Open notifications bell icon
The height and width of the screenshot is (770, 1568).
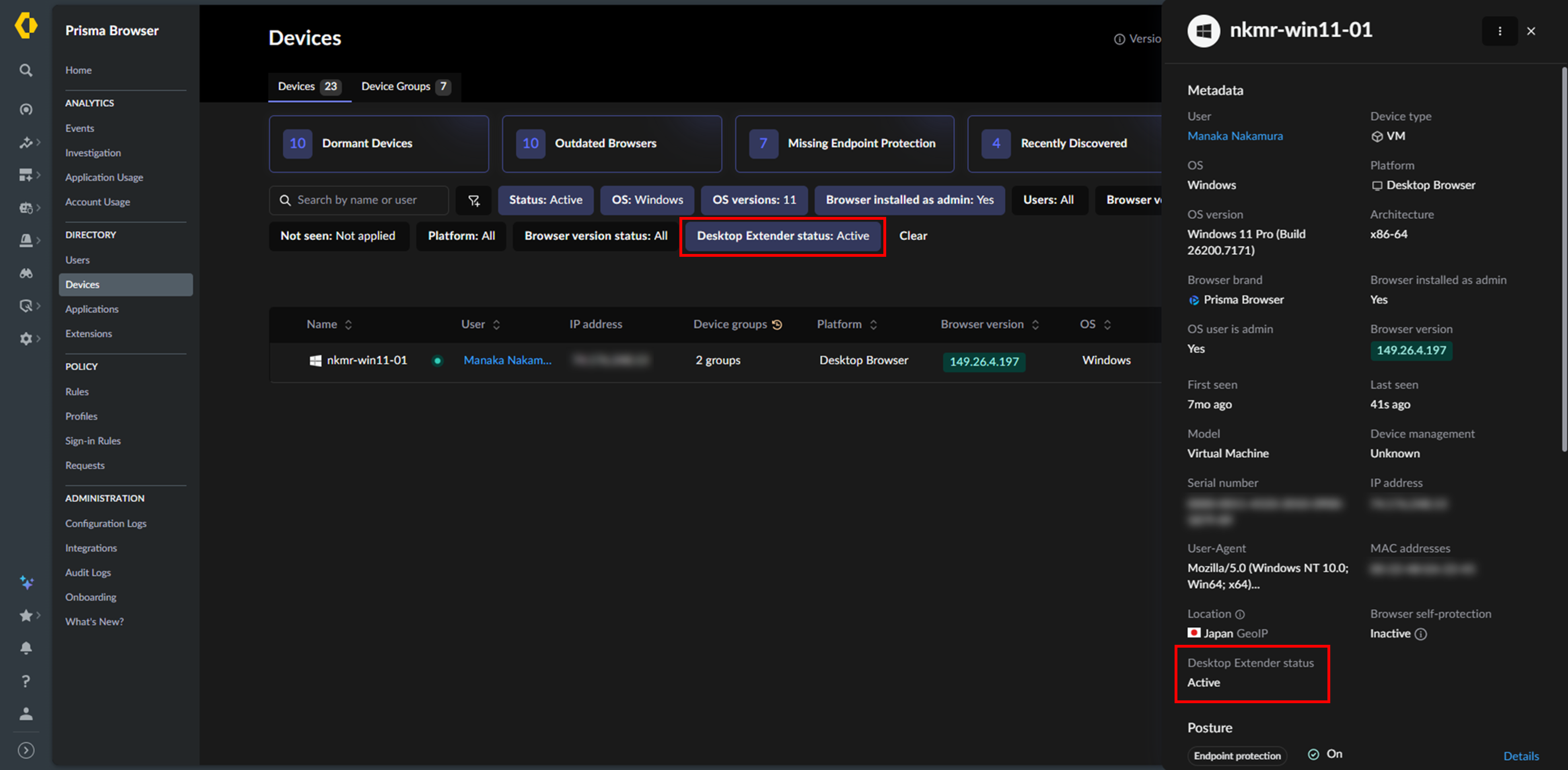[x=26, y=648]
